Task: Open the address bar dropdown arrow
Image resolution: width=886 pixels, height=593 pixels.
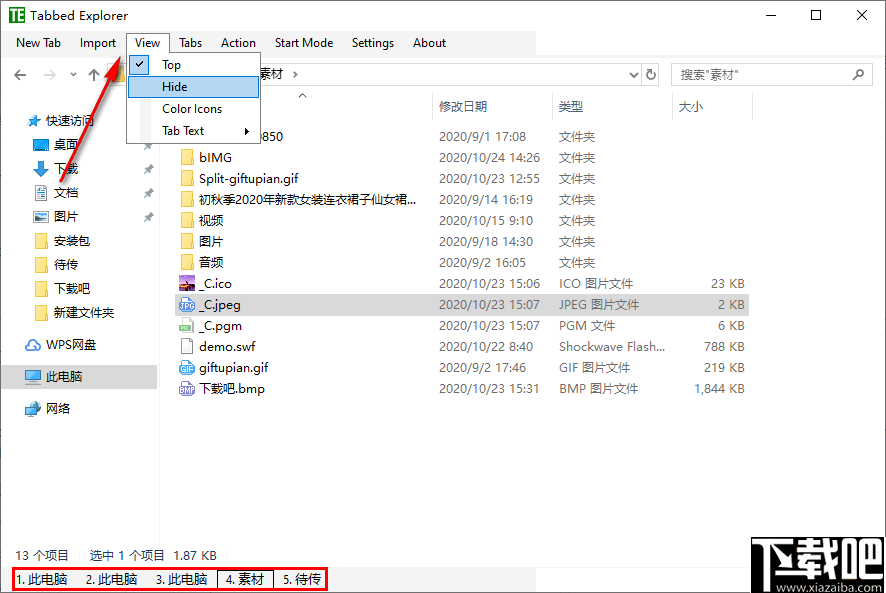Action: coord(634,74)
